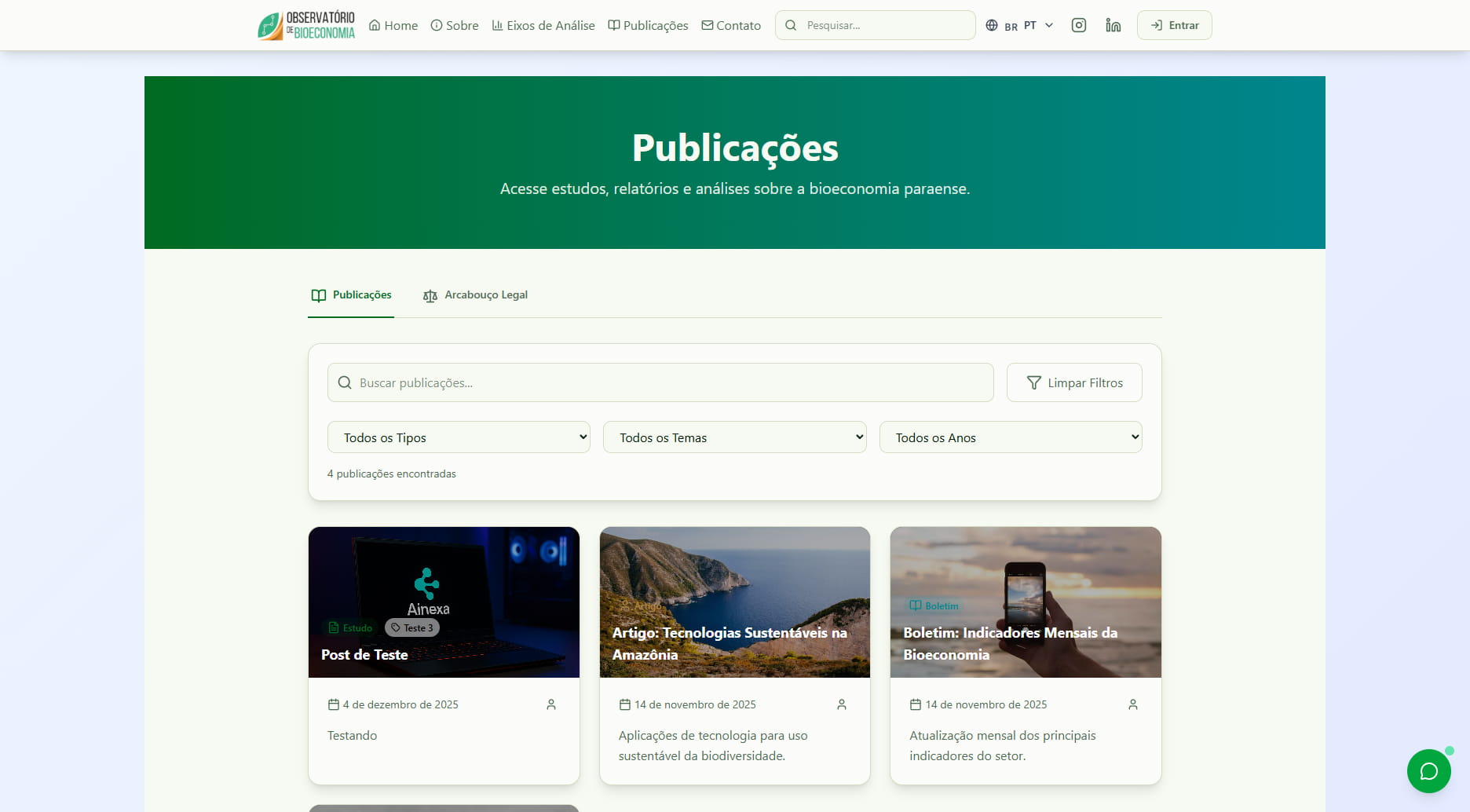Expand the Todos os Temas dropdown

[x=734, y=437]
